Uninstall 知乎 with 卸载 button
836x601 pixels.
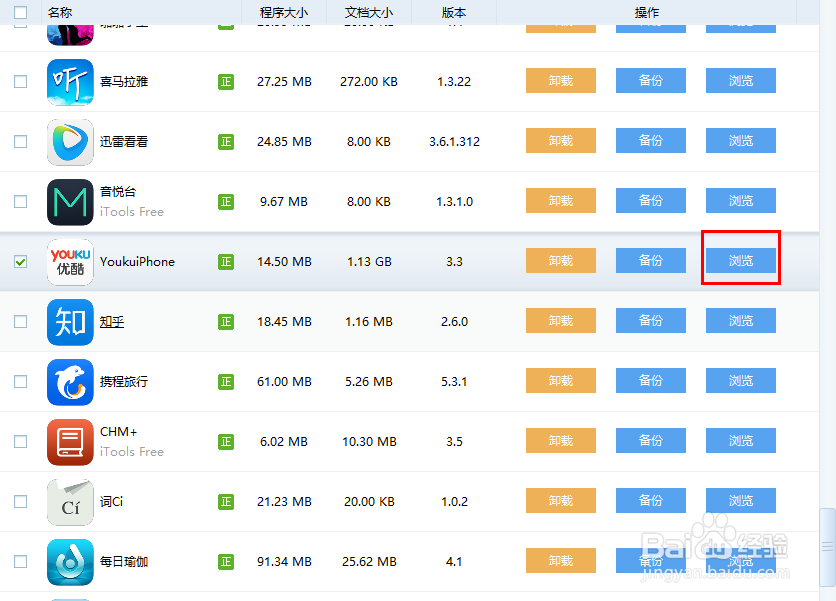pos(561,320)
